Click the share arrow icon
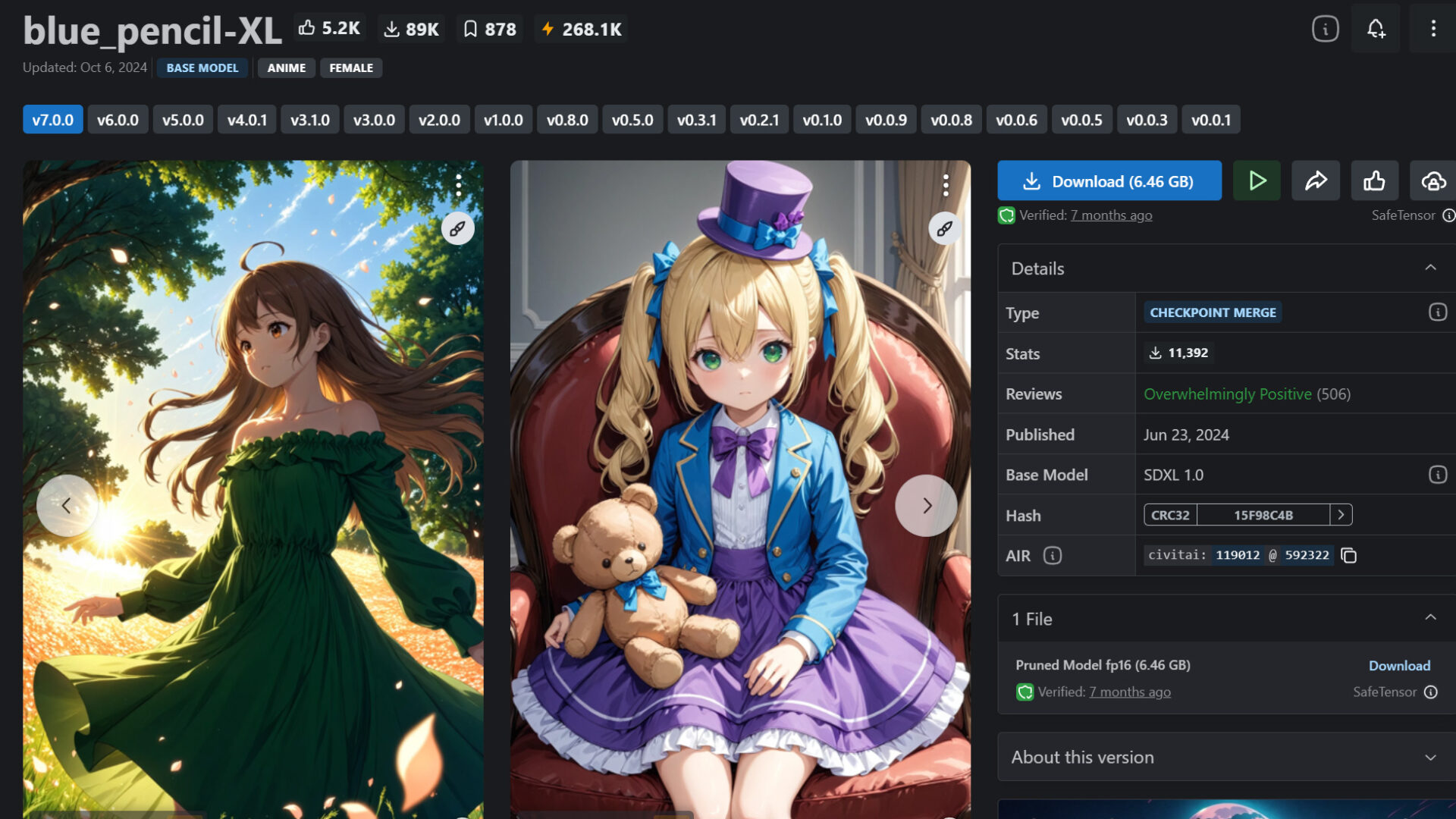The image size is (1456, 819). pyautogui.click(x=1316, y=180)
